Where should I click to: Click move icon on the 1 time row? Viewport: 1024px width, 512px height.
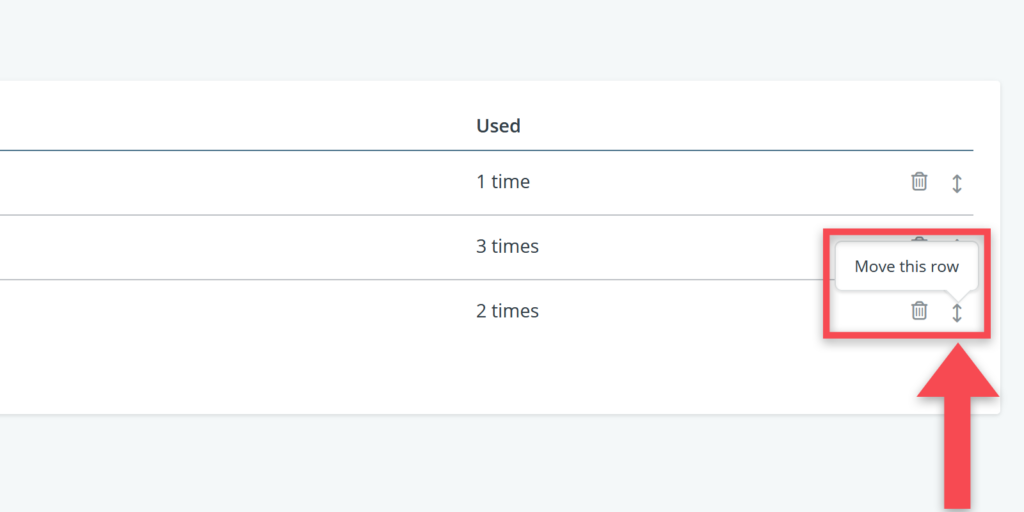click(957, 183)
